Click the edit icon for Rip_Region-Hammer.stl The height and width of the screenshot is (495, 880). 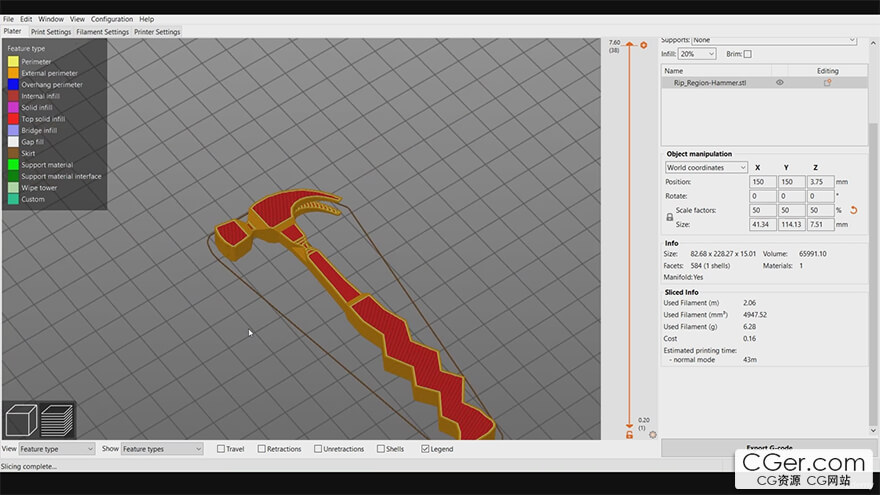click(827, 83)
